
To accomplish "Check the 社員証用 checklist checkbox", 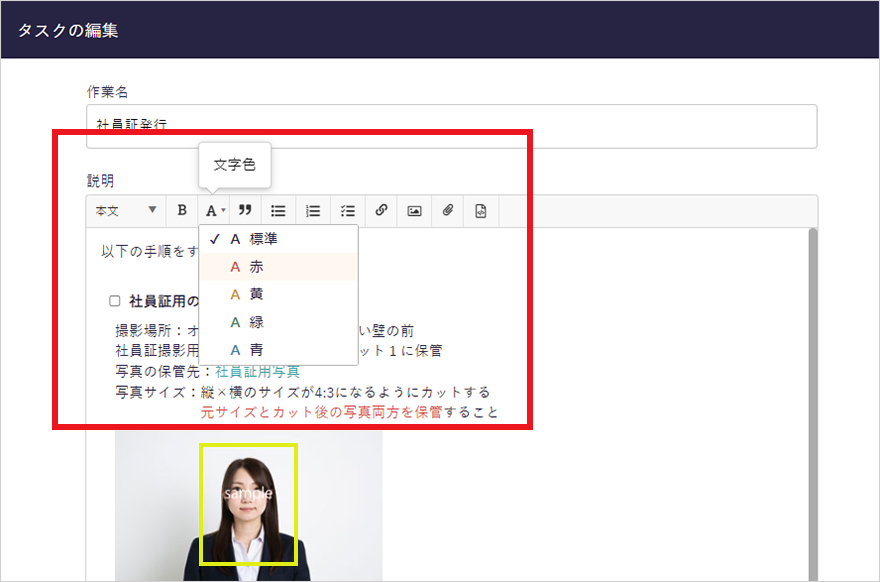I will click(x=115, y=301).
